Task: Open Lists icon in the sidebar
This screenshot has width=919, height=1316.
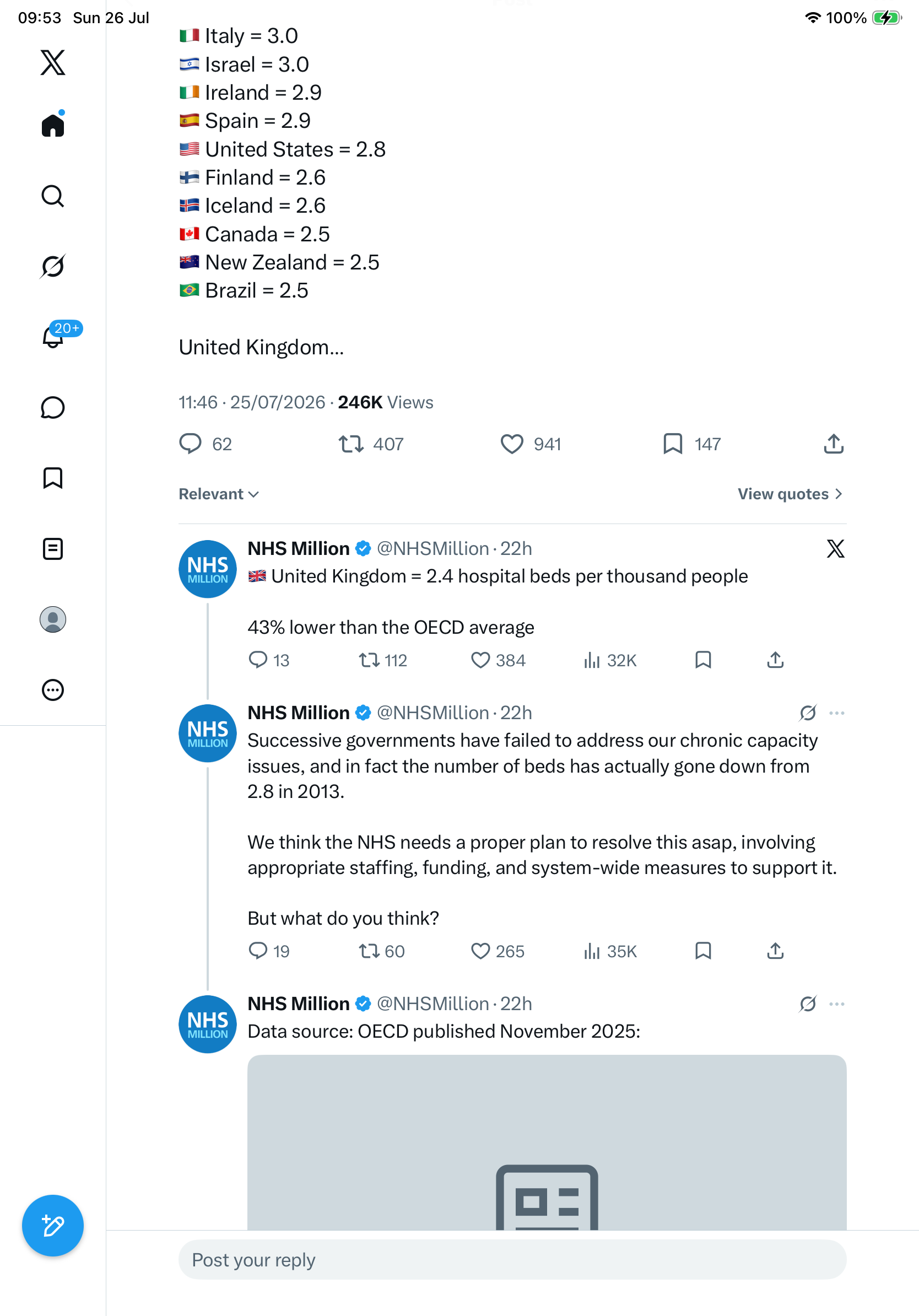Action: point(53,548)
